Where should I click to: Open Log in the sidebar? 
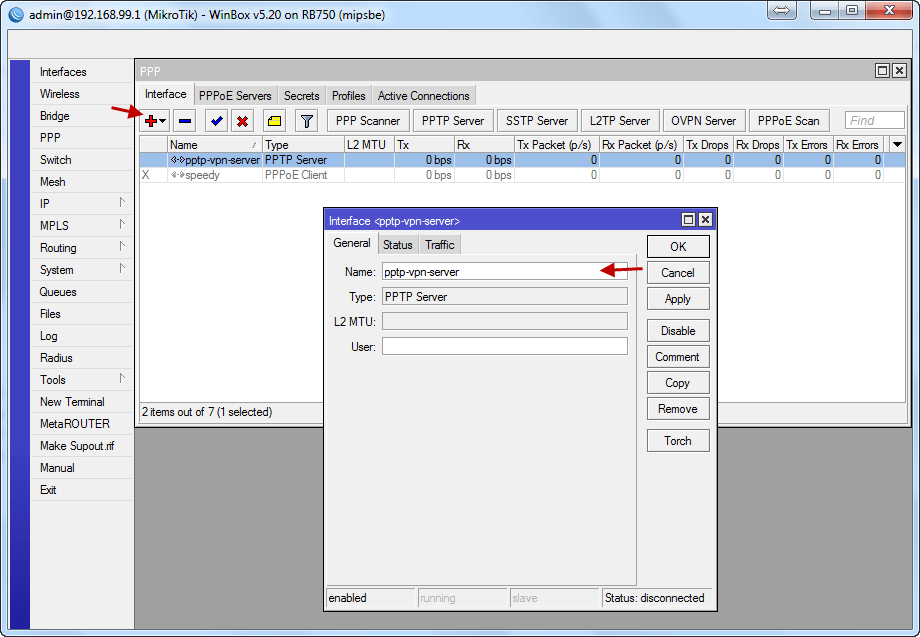(81, 336)
